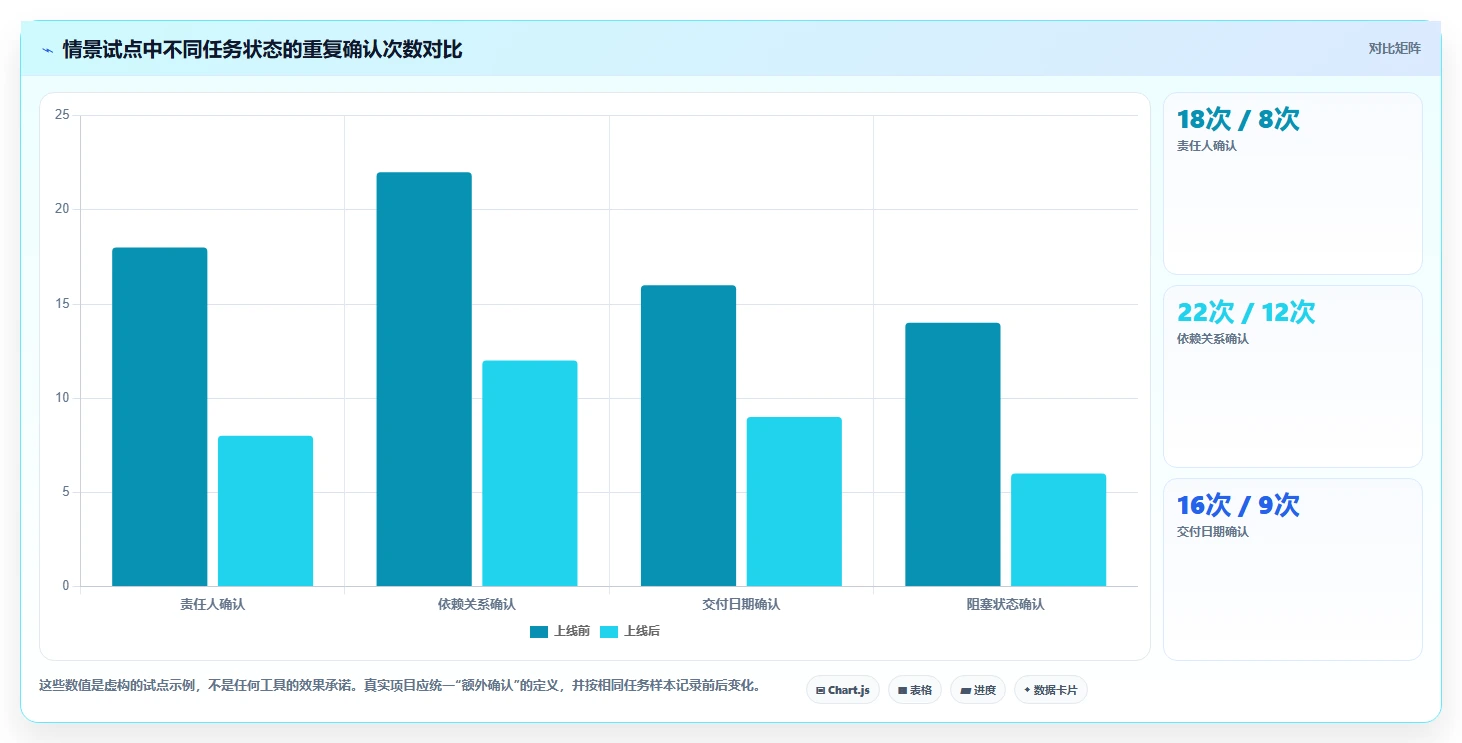
Task: Click the 上线前 legend text
Action: [x=572, y=631]
